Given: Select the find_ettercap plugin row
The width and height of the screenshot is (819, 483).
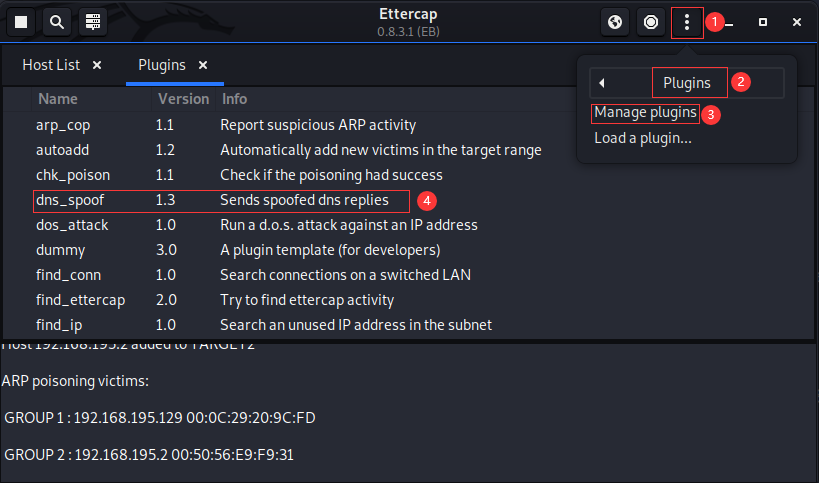Looking at the screenshot, I should pos(220,300).
